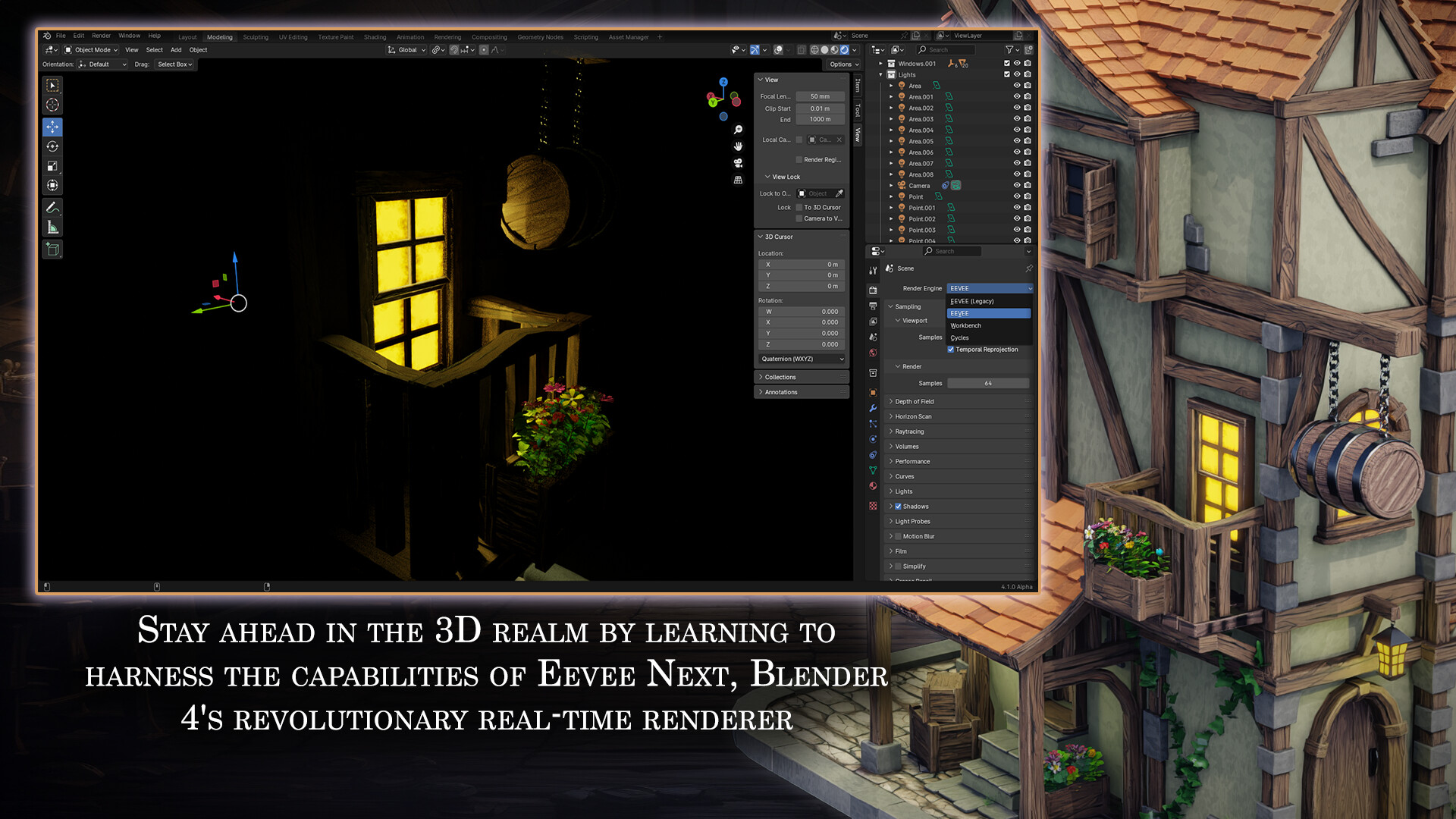Screen dimensions: 1456x819
Task: Uncheck Temporal Reprojection
Action: [x=951, y=350]
